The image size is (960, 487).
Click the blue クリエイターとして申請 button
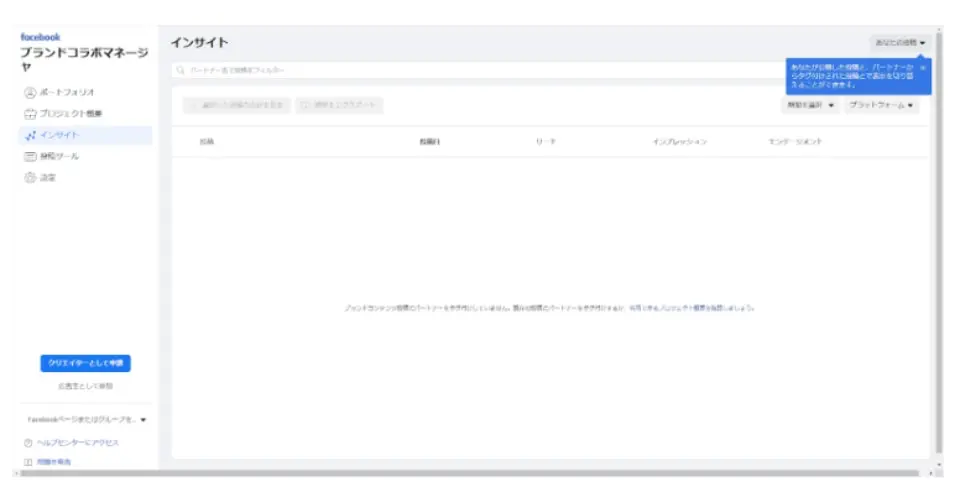click(86, 363)
